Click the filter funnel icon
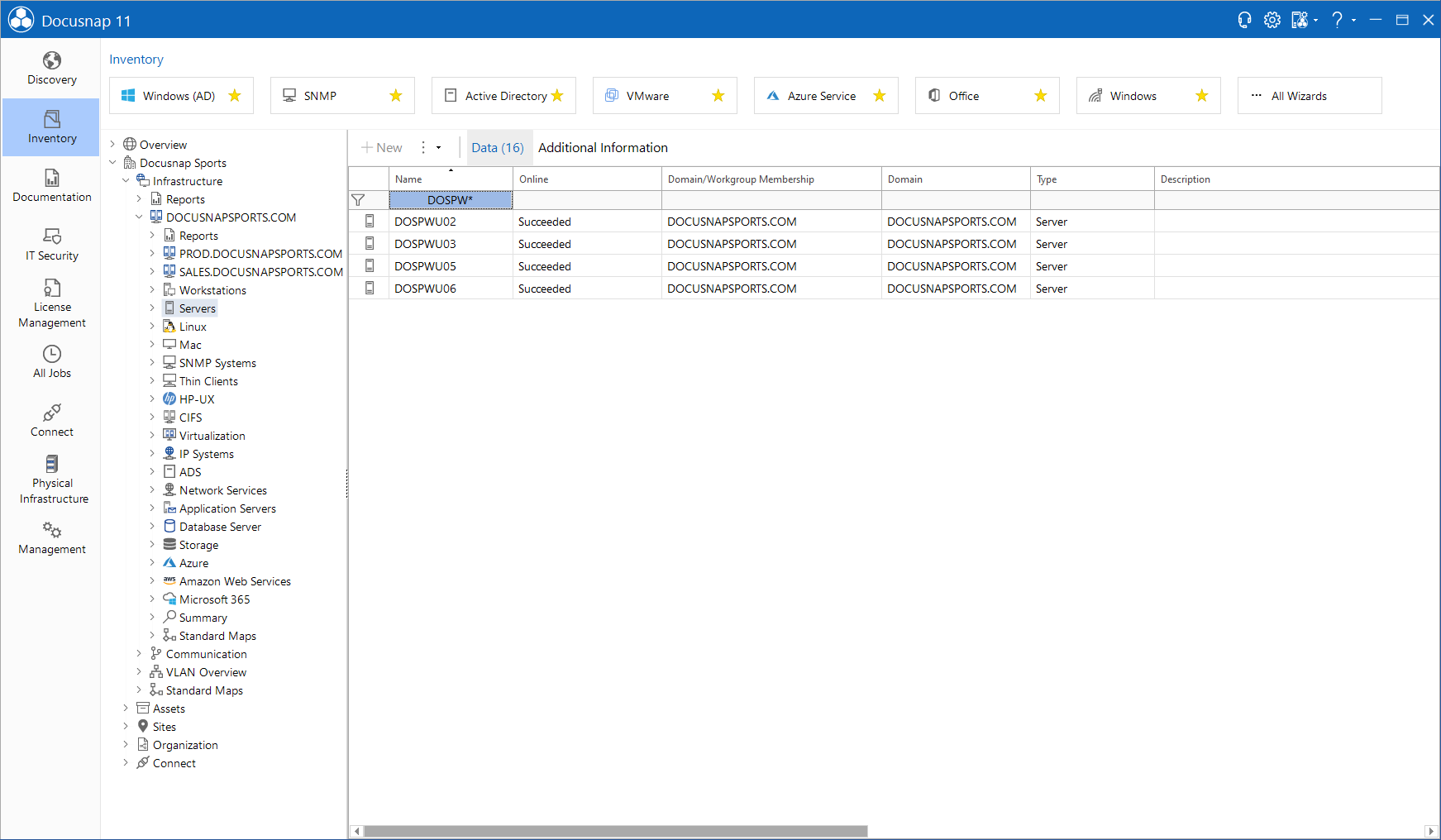Screen dimensions: 1441x840 coord(358,200)
